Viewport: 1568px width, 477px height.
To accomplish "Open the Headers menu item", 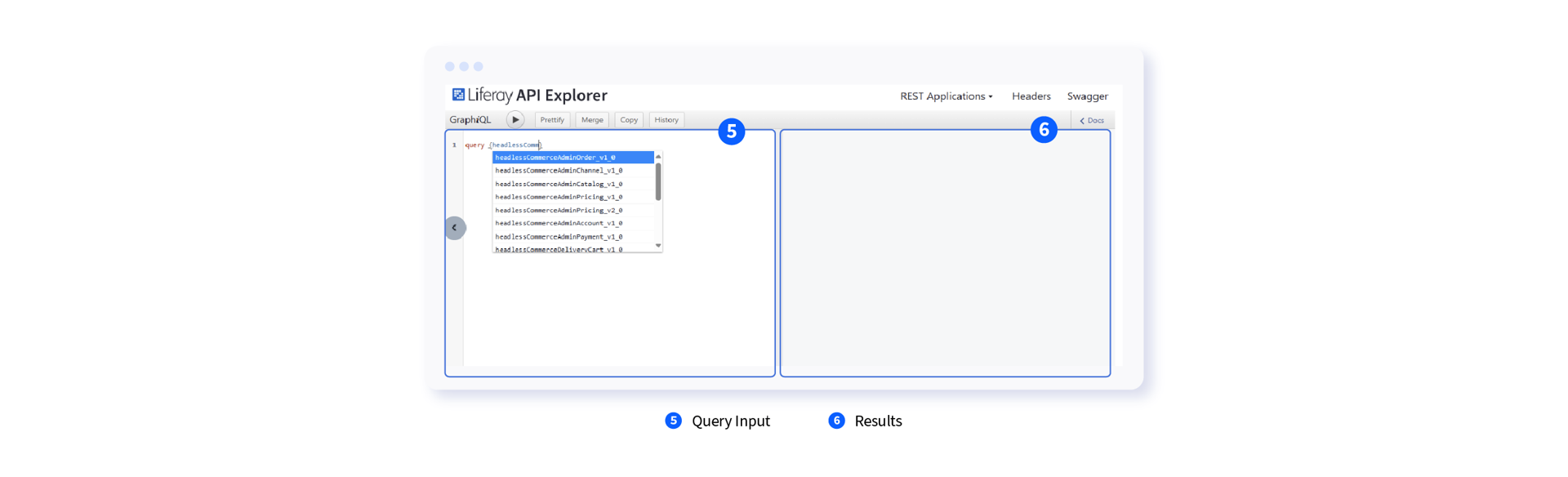I will coord(1031,96).
